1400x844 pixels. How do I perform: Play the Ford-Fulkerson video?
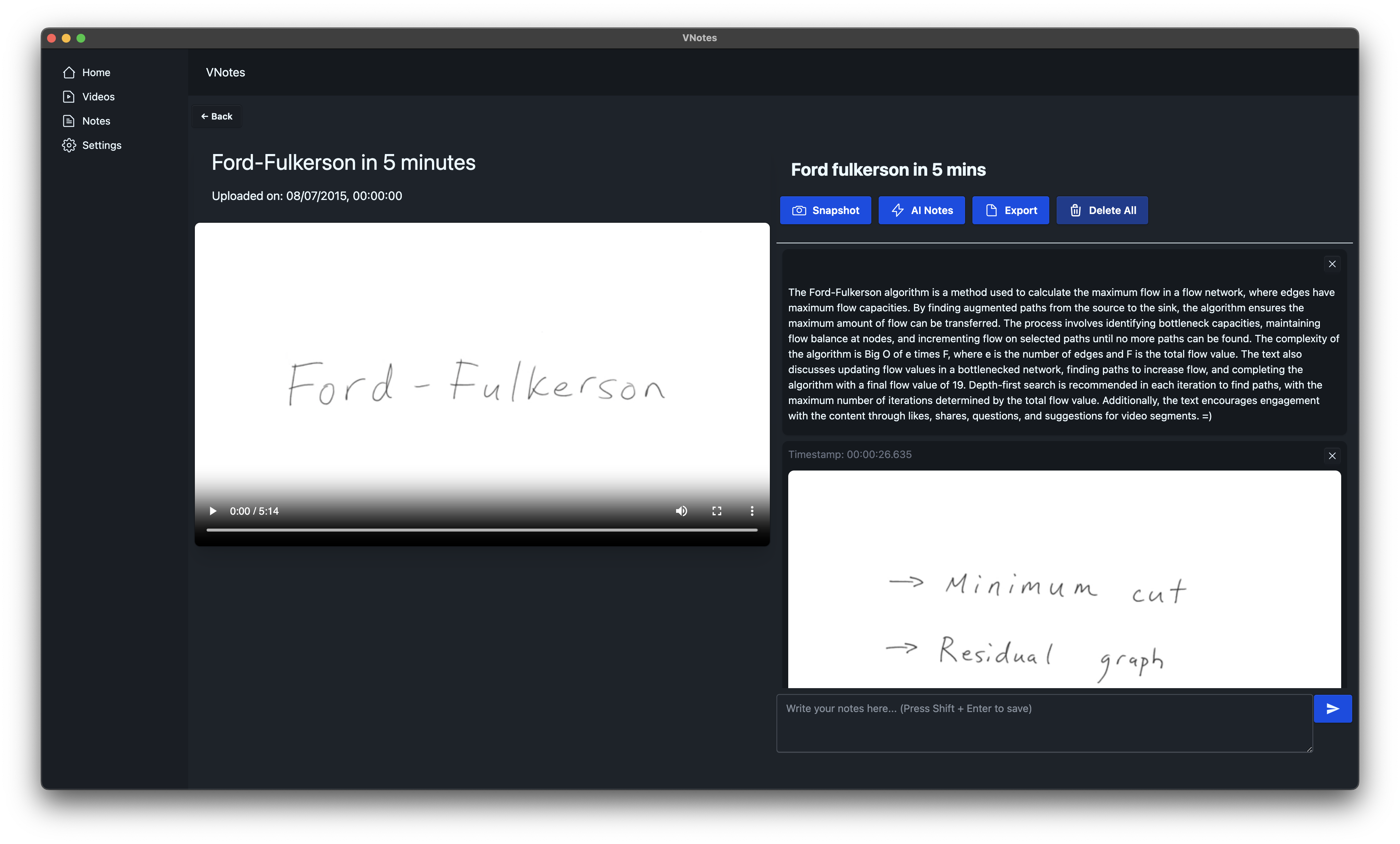(x=213, y=511)
